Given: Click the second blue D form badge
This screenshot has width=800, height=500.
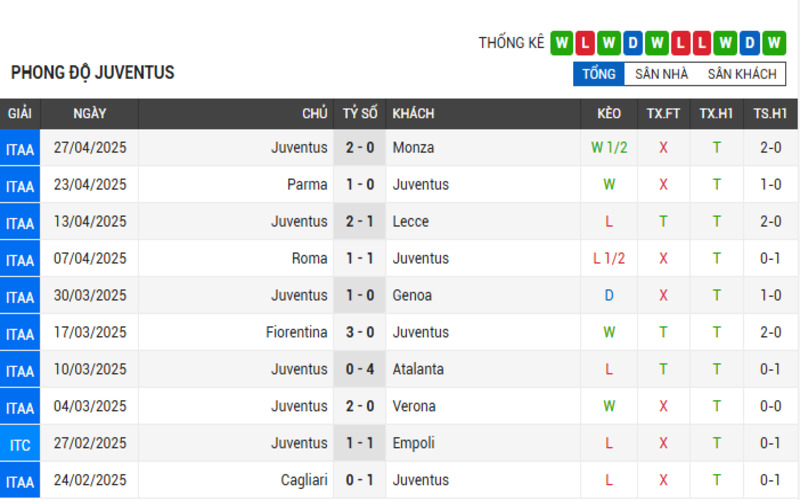Looking at the screenshot, I should [749, 43].
